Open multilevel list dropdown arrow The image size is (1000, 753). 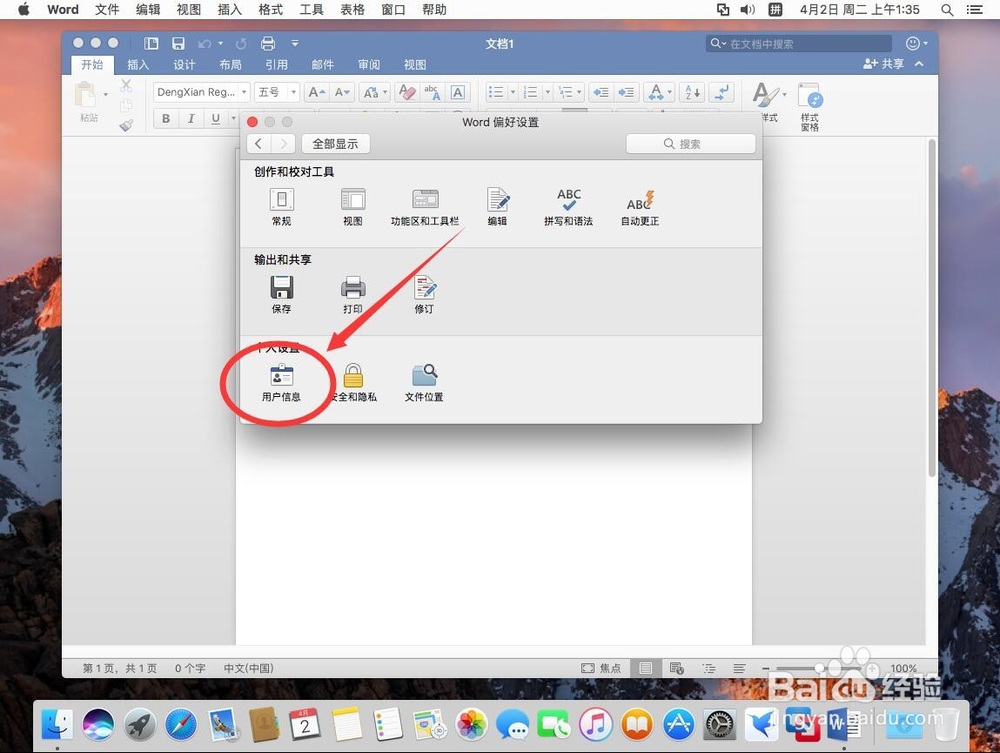579,92
